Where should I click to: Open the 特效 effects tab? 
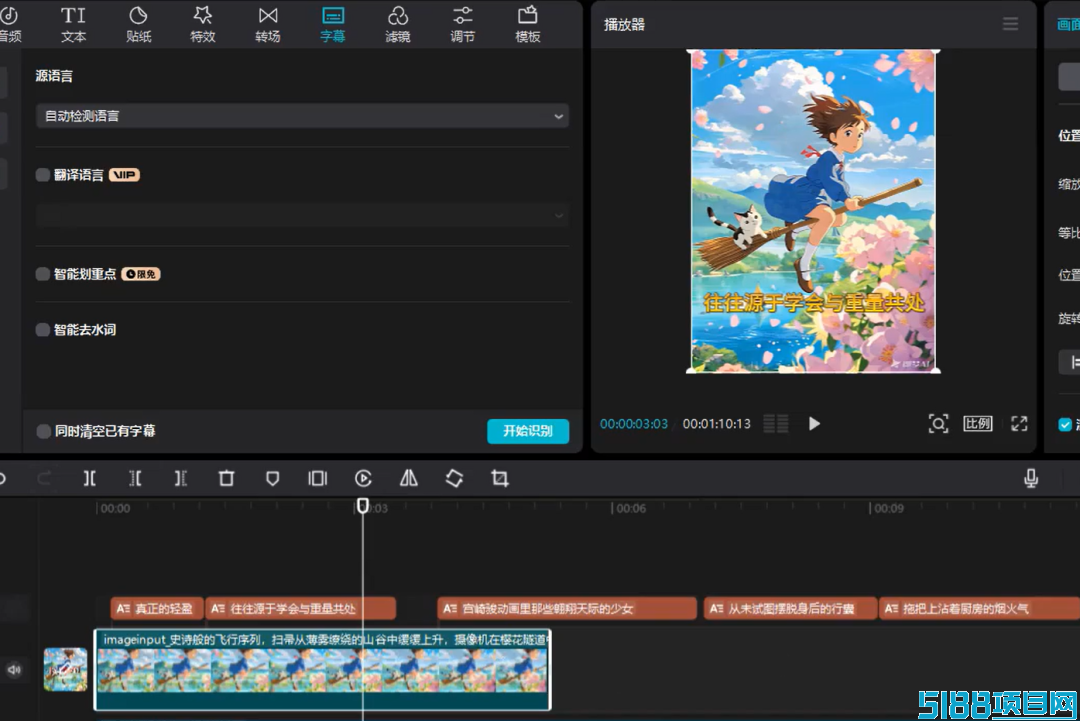click(x=202, y=25)
